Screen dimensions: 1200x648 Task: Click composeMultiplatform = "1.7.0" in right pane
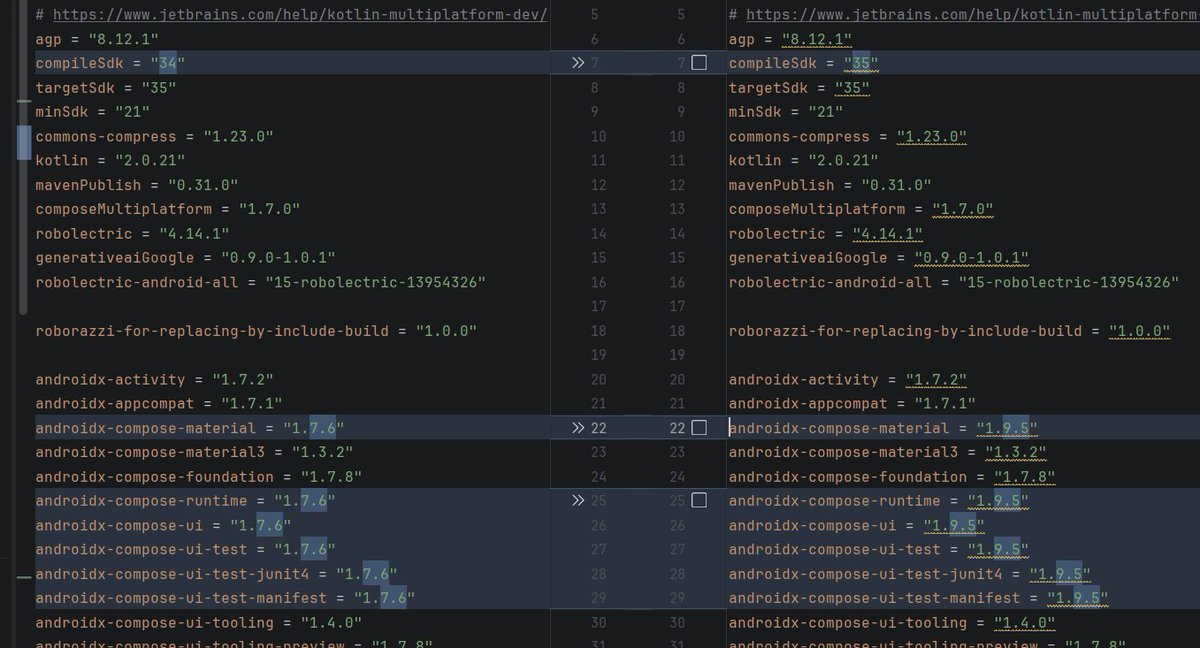[861, 209]
